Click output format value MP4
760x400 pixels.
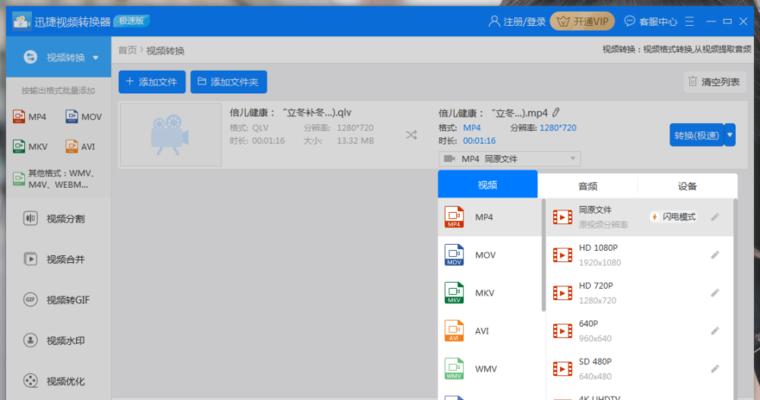(x=472, y=128)
